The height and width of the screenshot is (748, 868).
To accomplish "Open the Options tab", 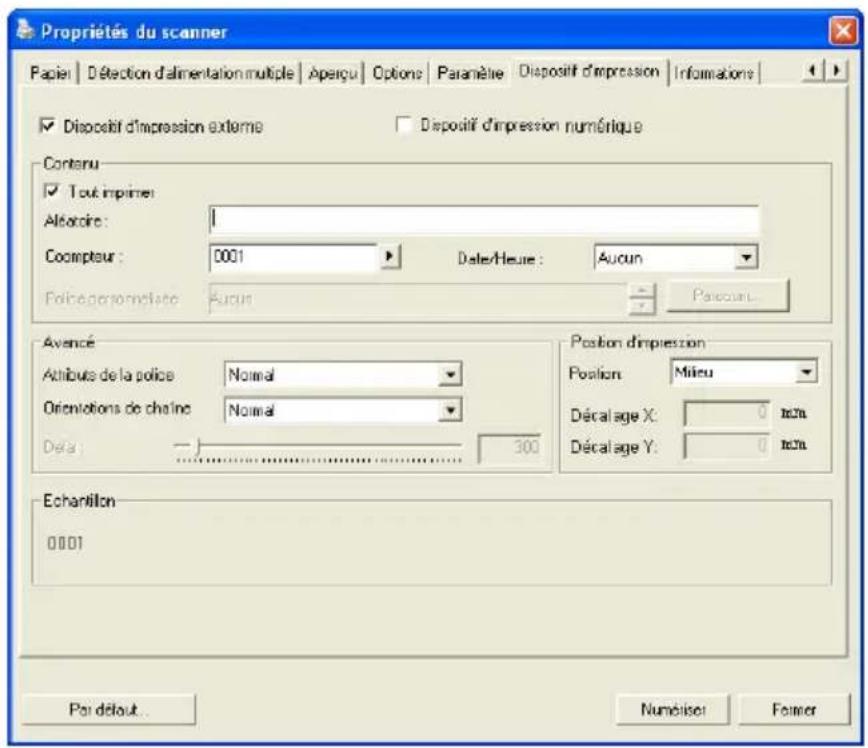I will 397,73.
